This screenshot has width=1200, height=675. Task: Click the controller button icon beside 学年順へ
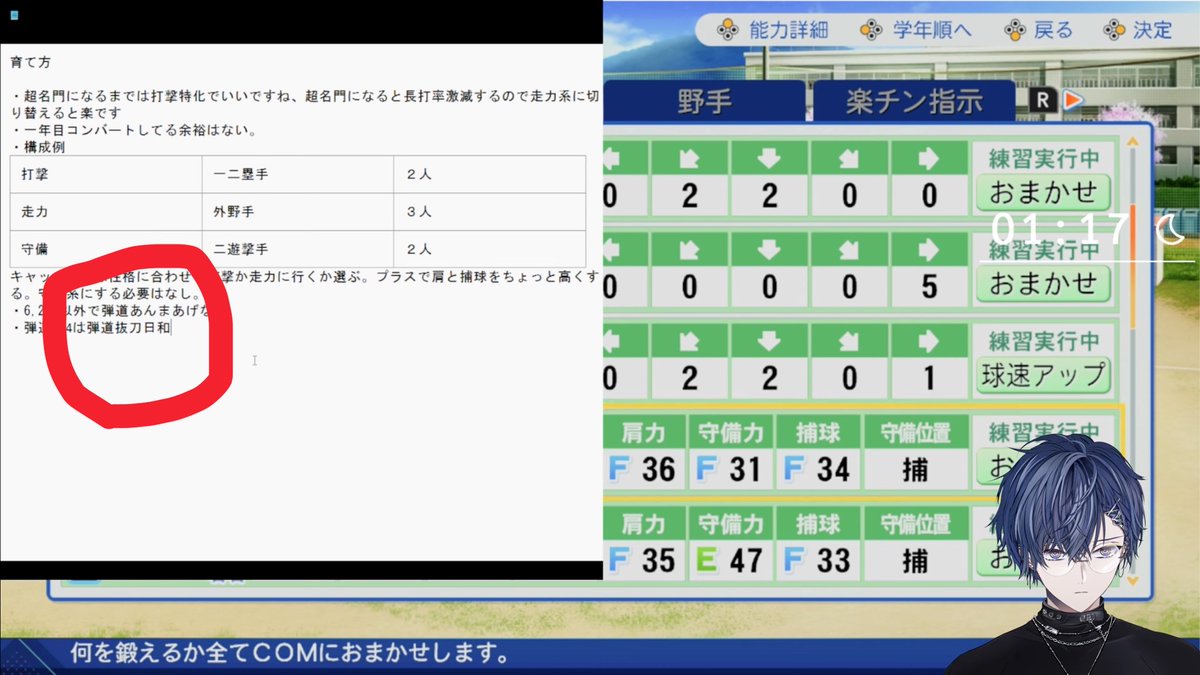(x=874, y=30)
